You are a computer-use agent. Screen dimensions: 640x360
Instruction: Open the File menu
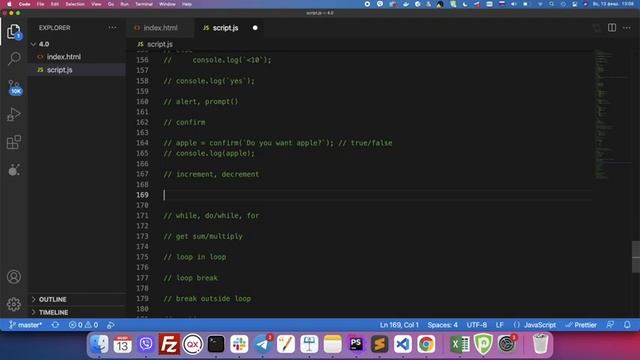40,4
